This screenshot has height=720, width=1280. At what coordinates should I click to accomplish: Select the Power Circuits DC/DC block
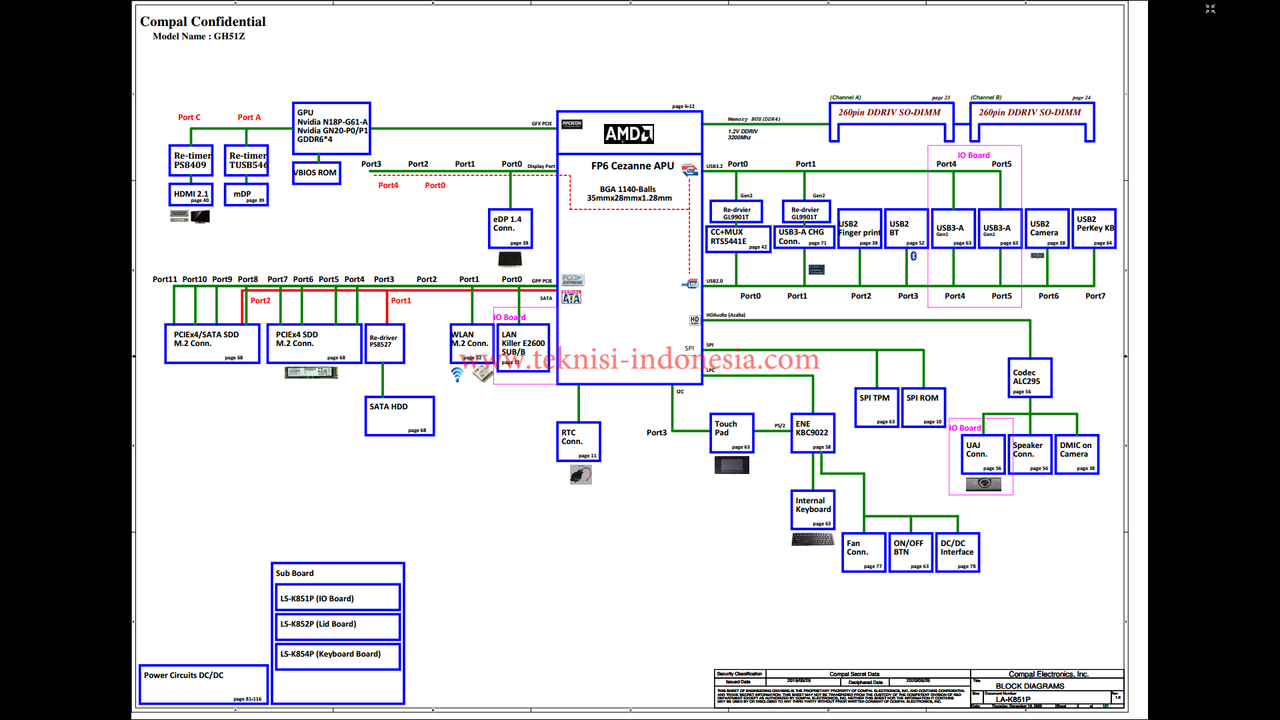(x=202, y=684)
